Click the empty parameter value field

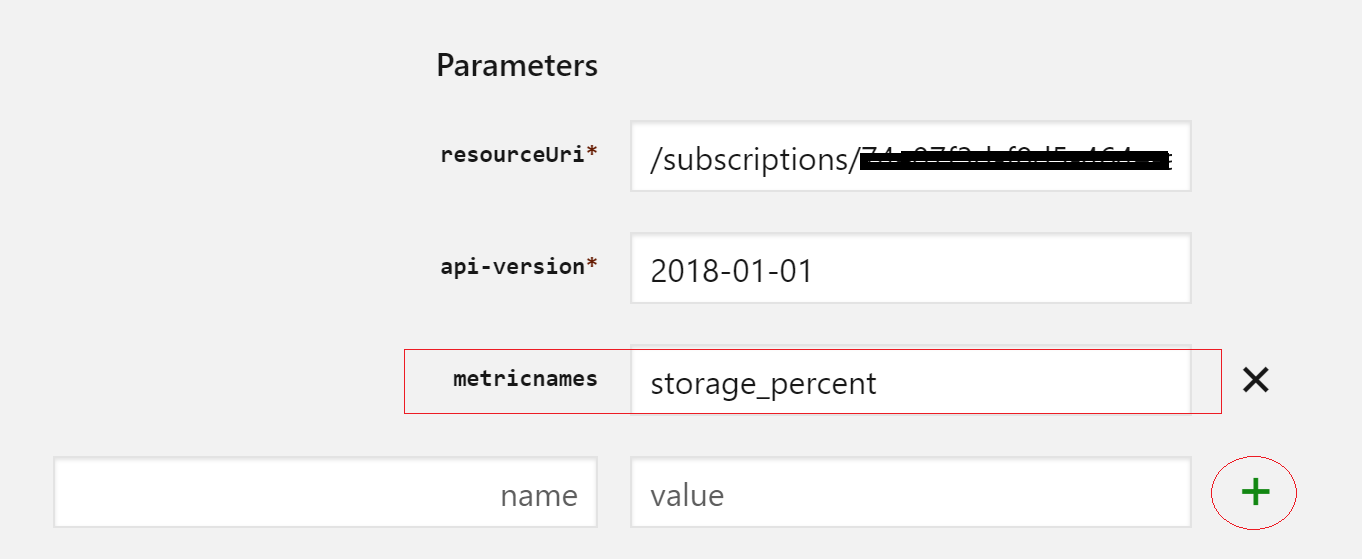click(911, 492)
